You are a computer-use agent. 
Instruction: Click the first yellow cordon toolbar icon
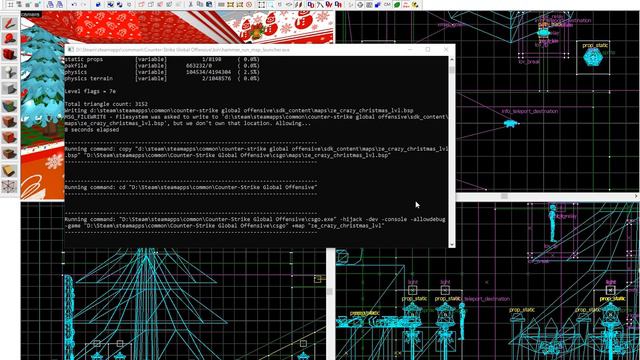[x=230, y=5]
